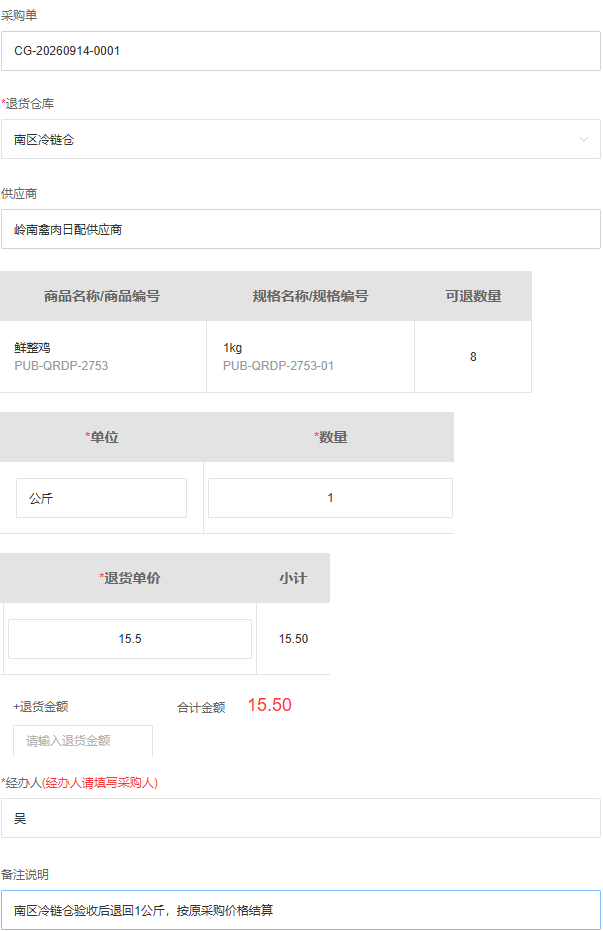Edit the 备注说明 text field
The width and height of the screenshot is (603, 931).
[301, 910]
